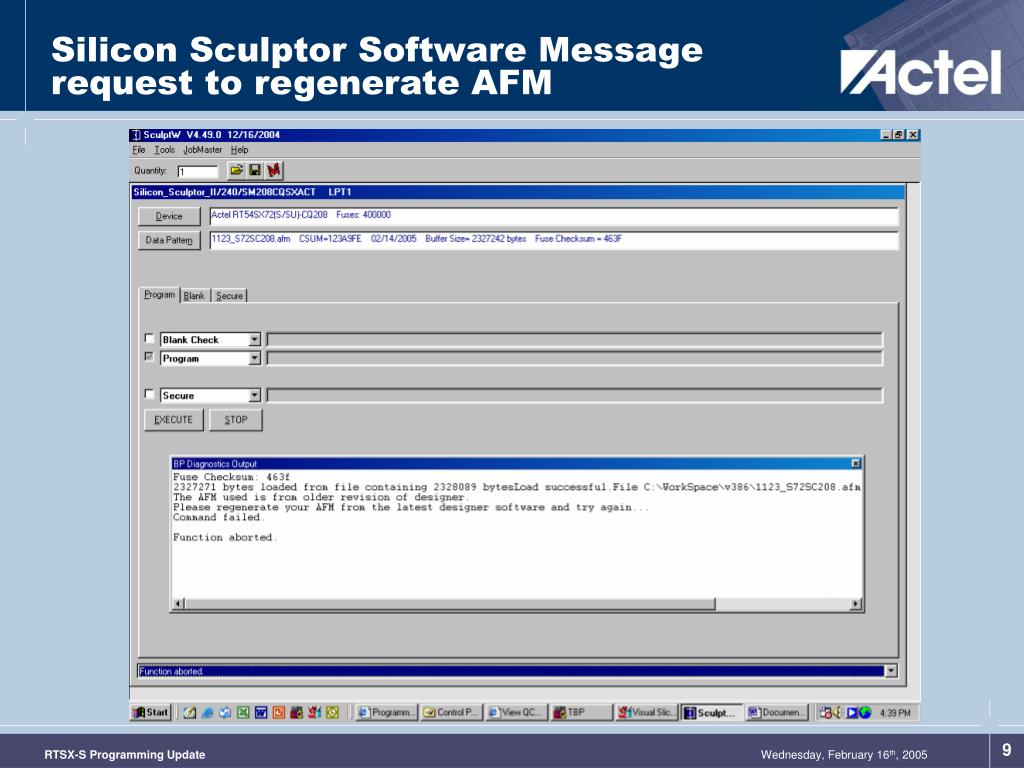
Task: Click the diagnostics scroll left arrow
Action: [179, 604]
